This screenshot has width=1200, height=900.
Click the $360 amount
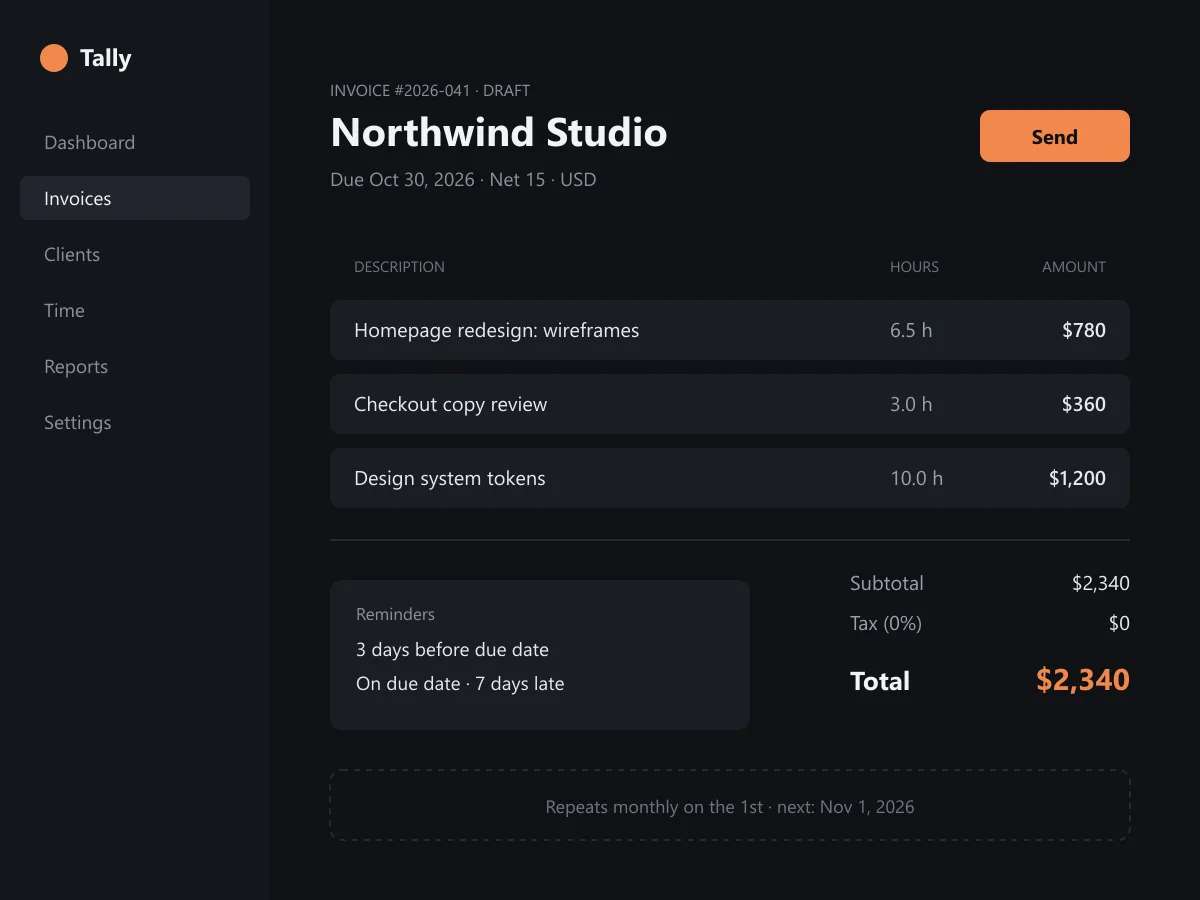pos(1084,404)
